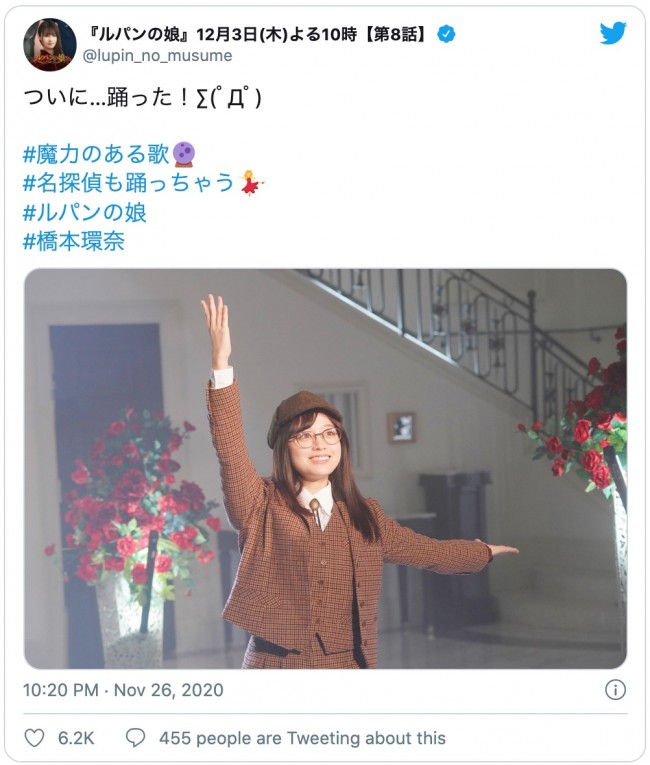The width and height of the screenshot is (650, 765).
Task: Open the tweet info circle icon
Action: point(615,690)
